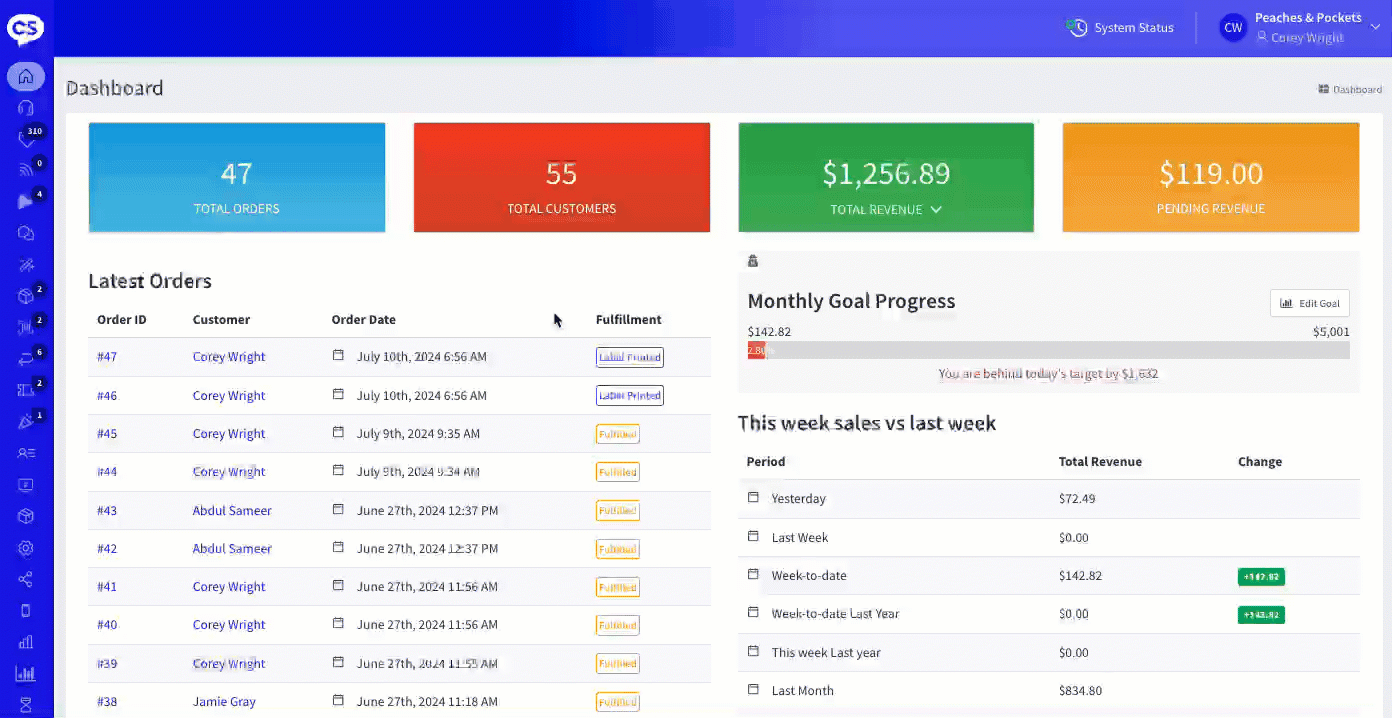
Task: Click the Home dashboard sidebar icon
Action: (x=26, y=76)
